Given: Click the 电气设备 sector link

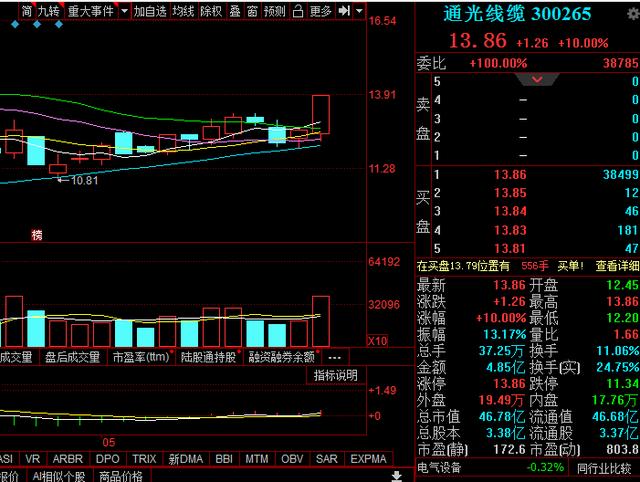Looking at the screenshot, I should coord(439,467).
